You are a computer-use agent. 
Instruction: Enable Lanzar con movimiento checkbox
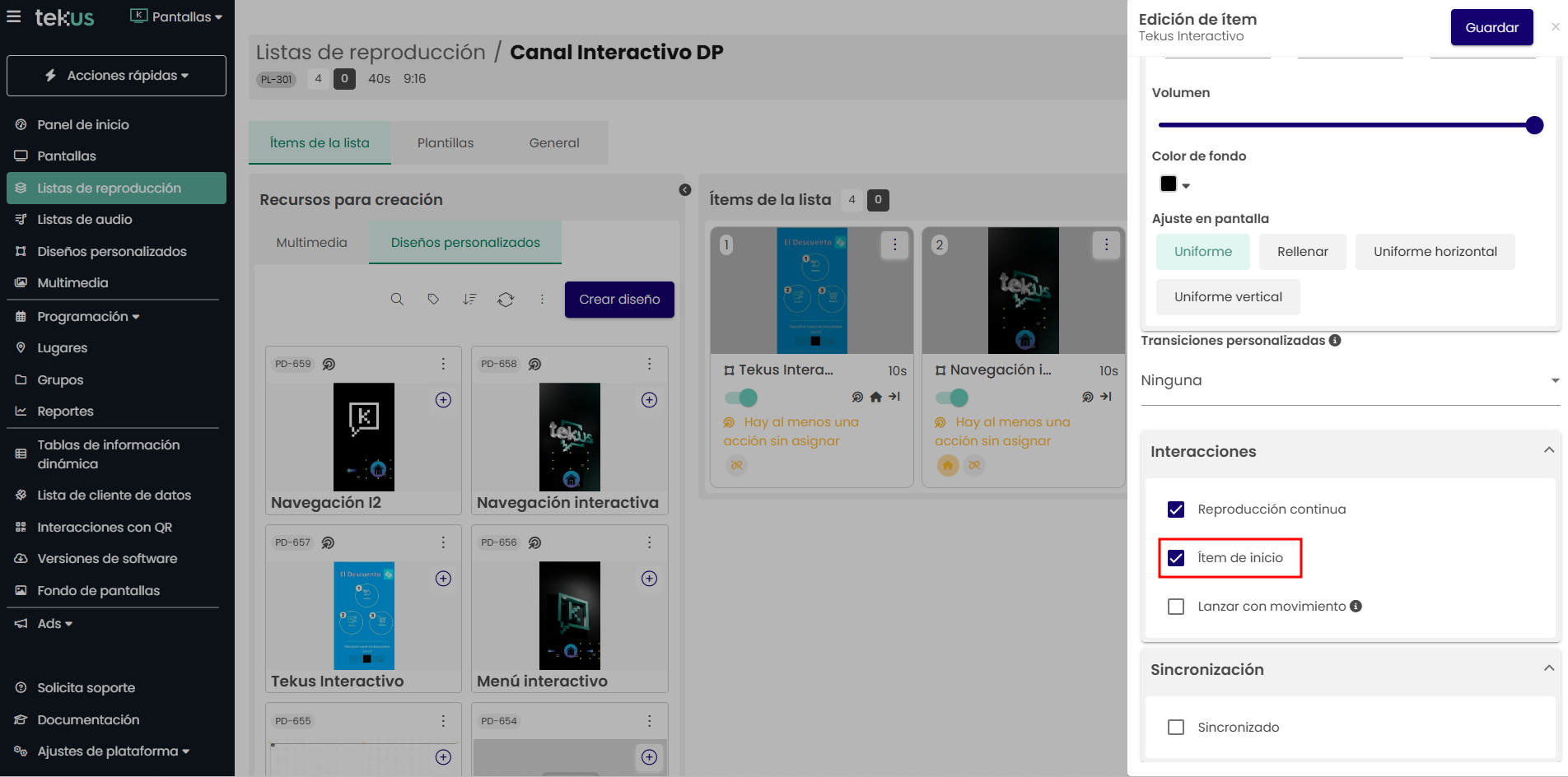1176,607
